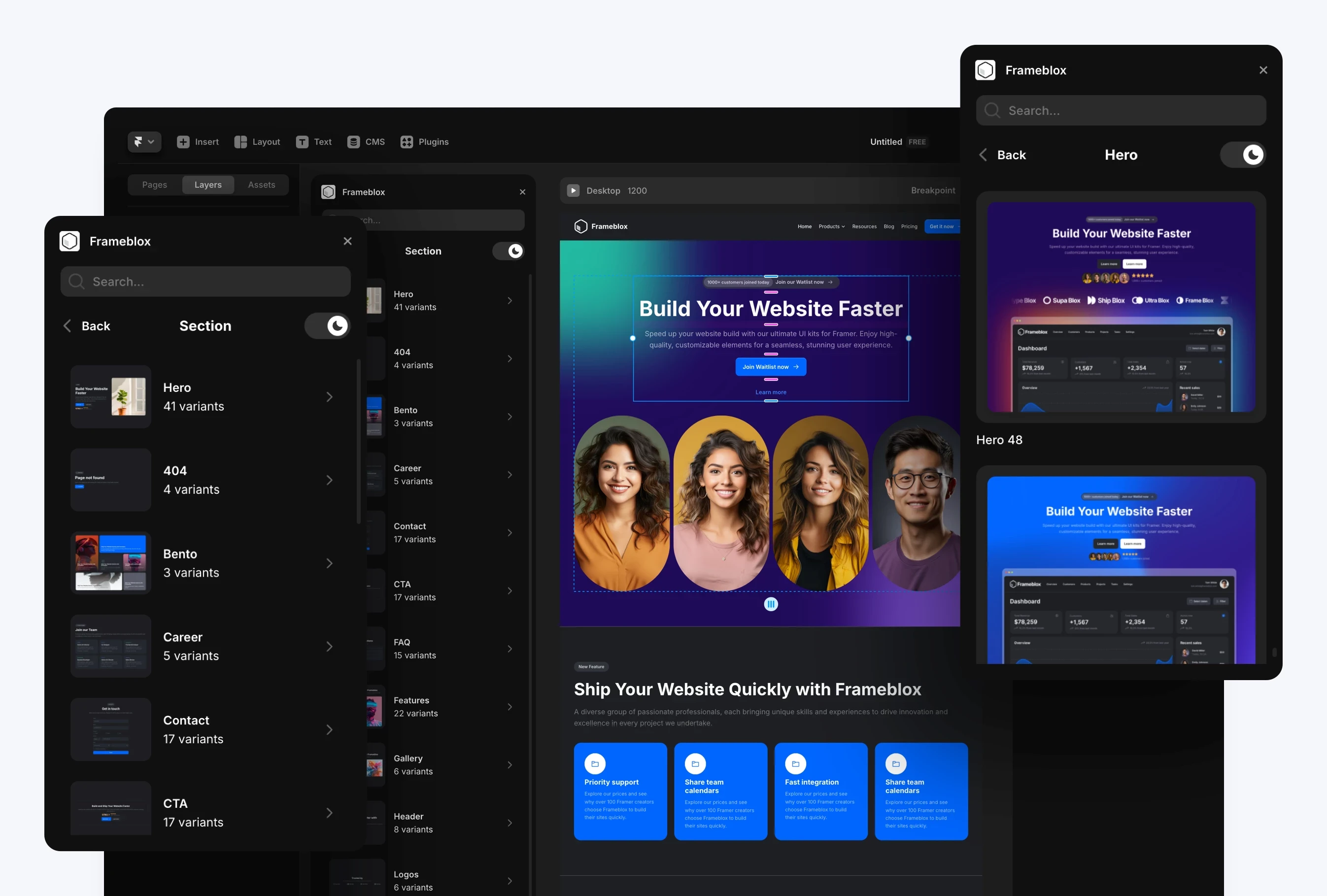The height and width of the screenshot is (896, 1327).
Task: Click Back label in front-left Section panel
Action: click(x=96, y=326)
